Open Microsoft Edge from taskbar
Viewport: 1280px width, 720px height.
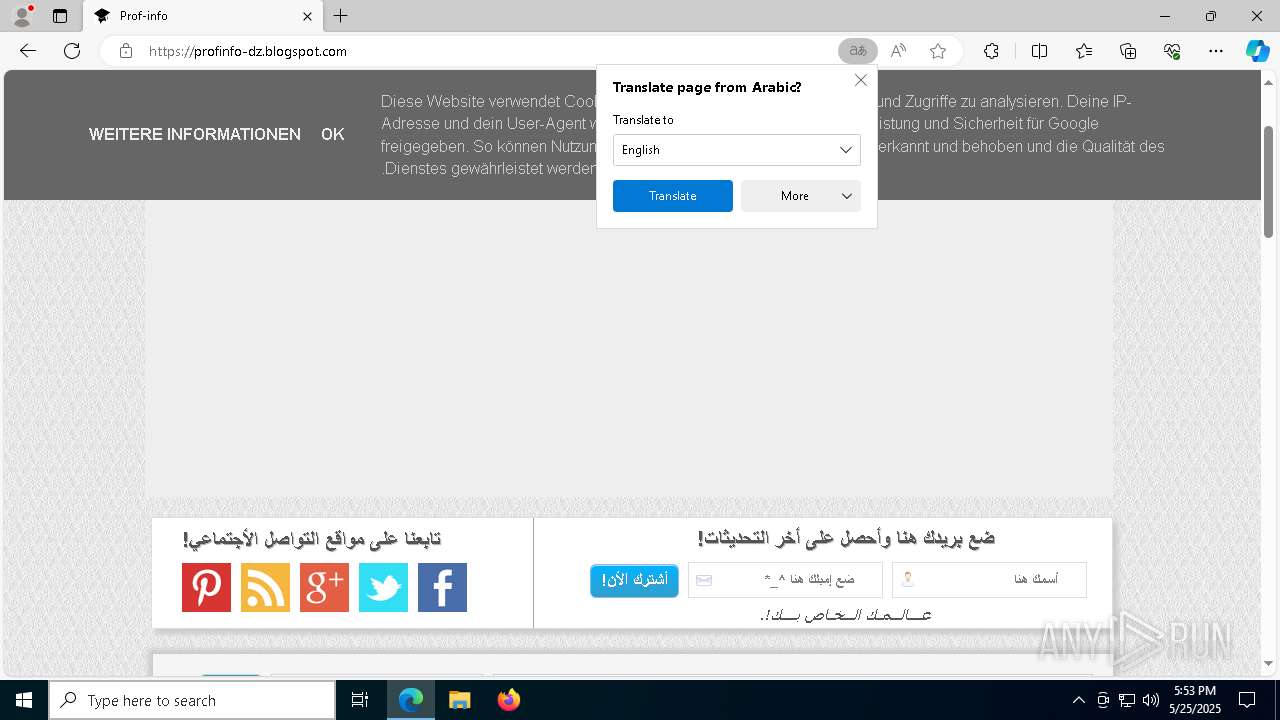point(411,700)
